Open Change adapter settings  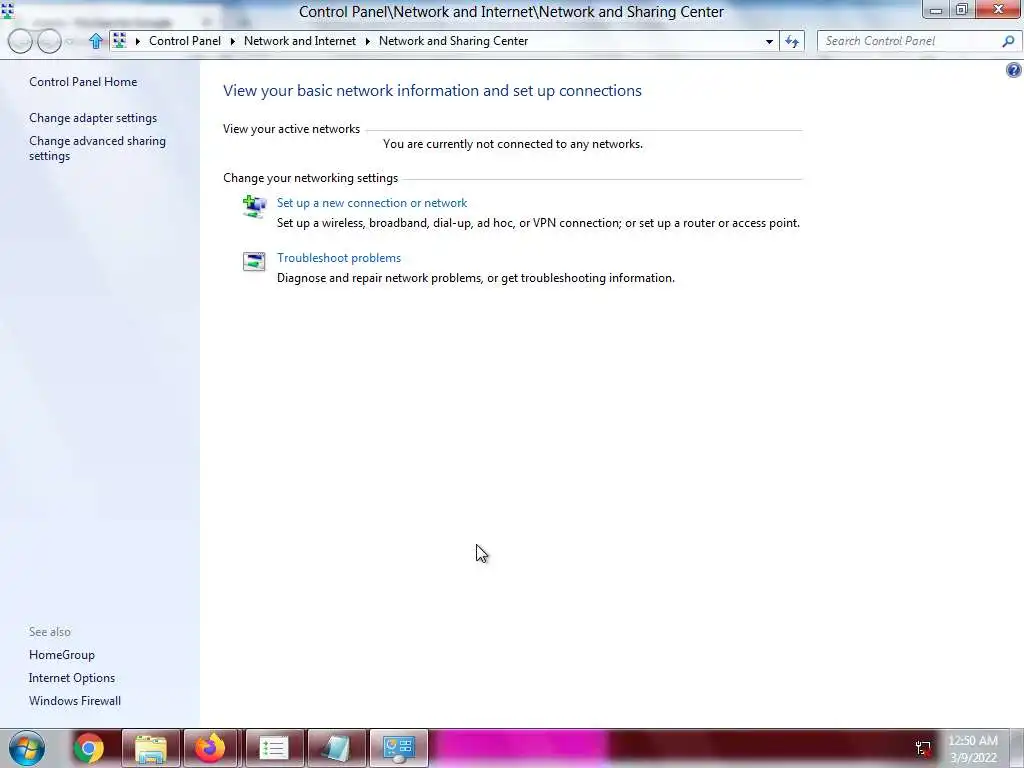click(x=93, y=118)
